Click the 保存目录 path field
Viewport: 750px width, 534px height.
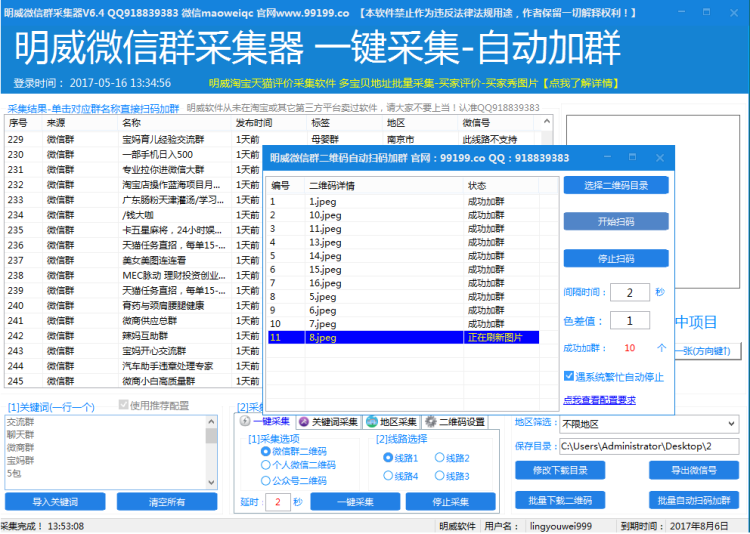point(649,446)
